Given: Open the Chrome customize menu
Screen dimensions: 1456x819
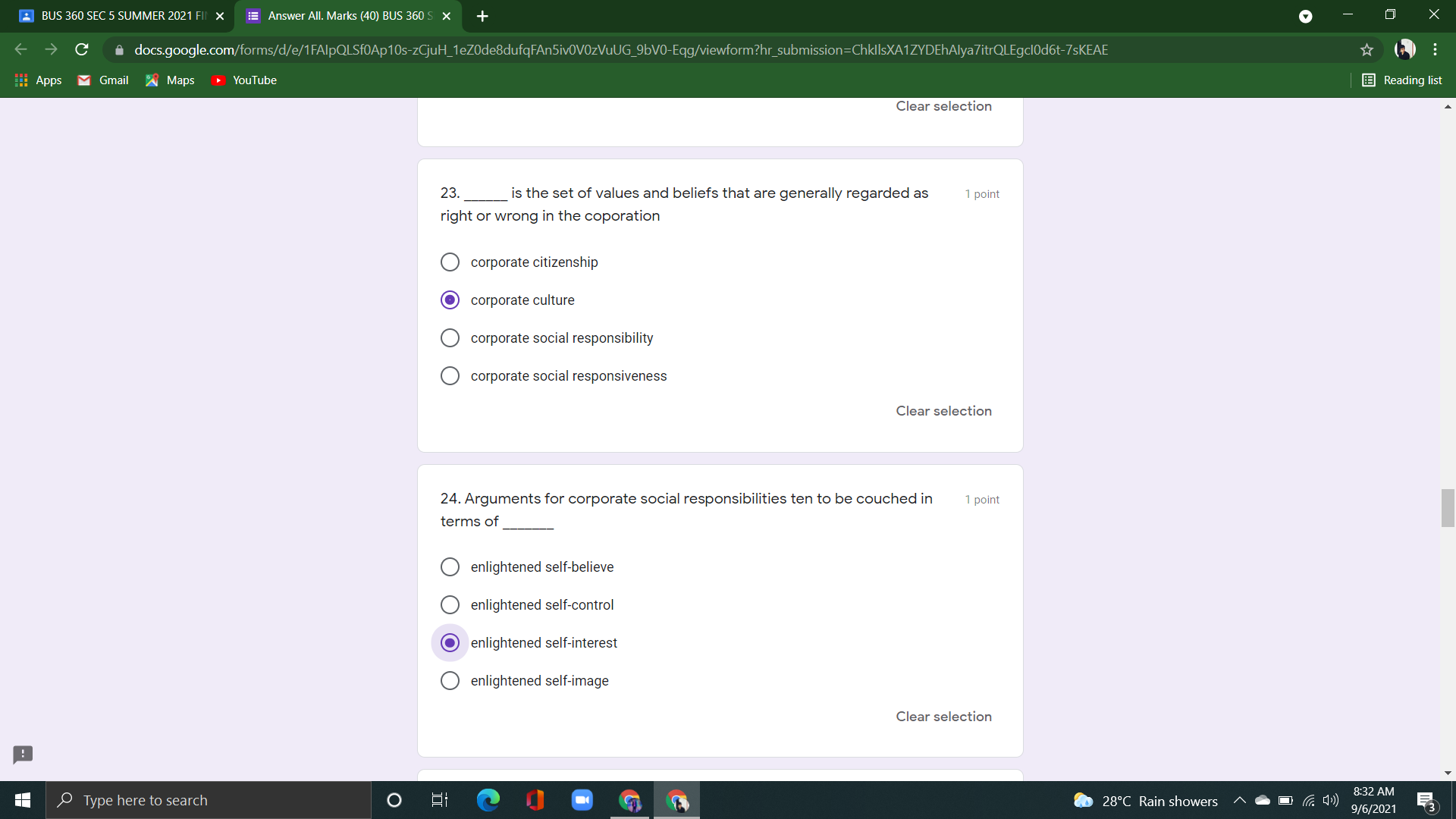Looking at the screenshot, I should coord(1435,49).
